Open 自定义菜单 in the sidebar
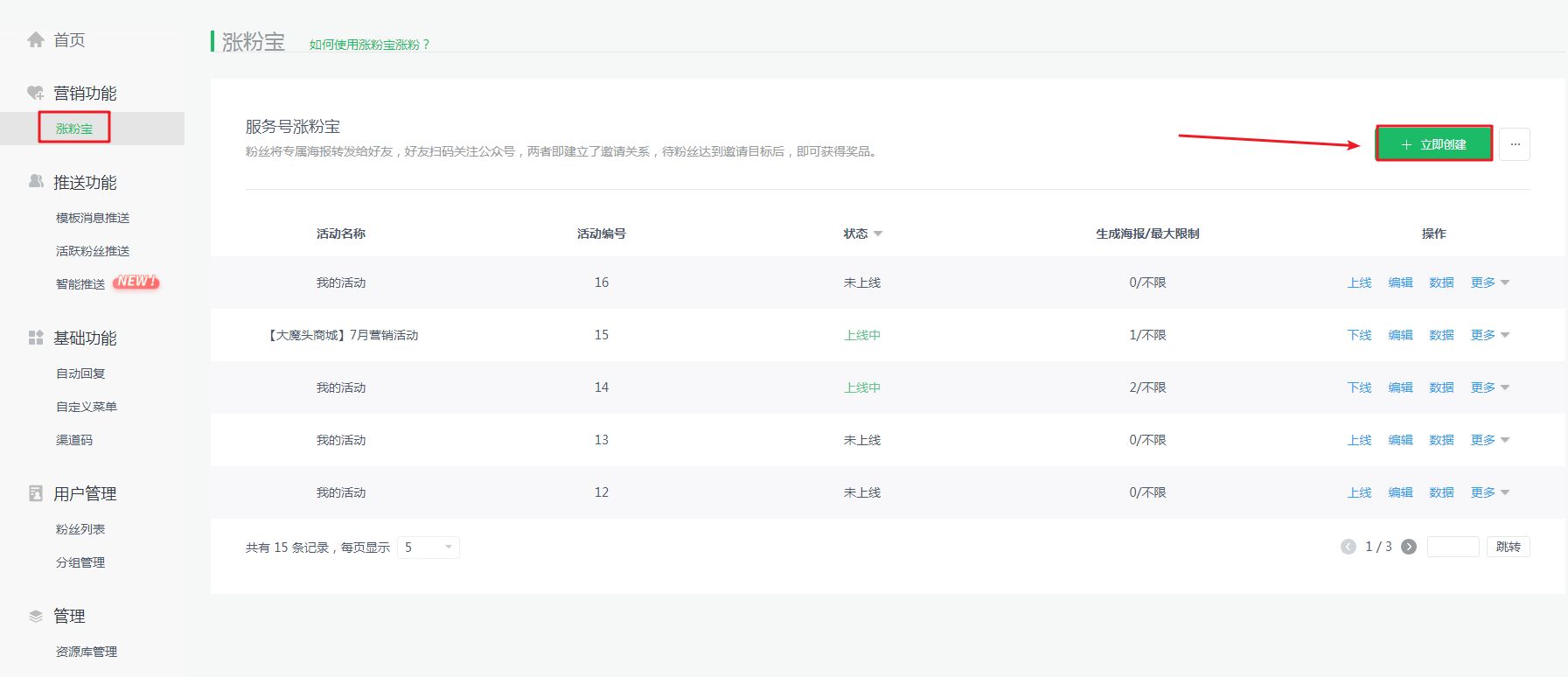Image resolution: width=1568 pixels, height=677 pixels. [x=87, y=407]
